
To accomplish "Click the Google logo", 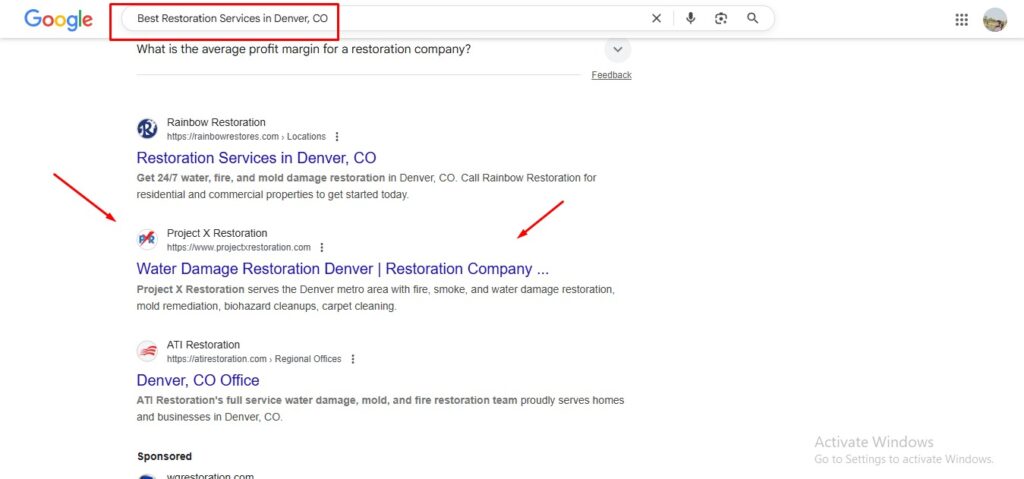I will pyautogui.click(x=58, y=20).
